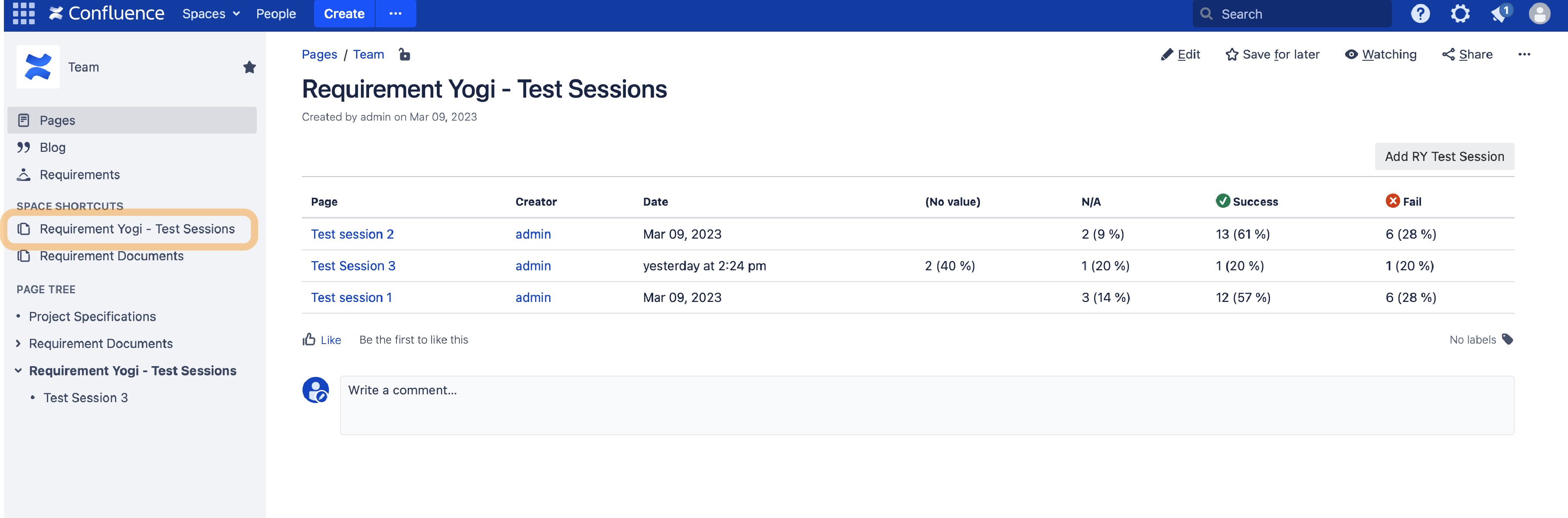Star the Team space
The image size is (1568, 518).
(x=249, y=67)
